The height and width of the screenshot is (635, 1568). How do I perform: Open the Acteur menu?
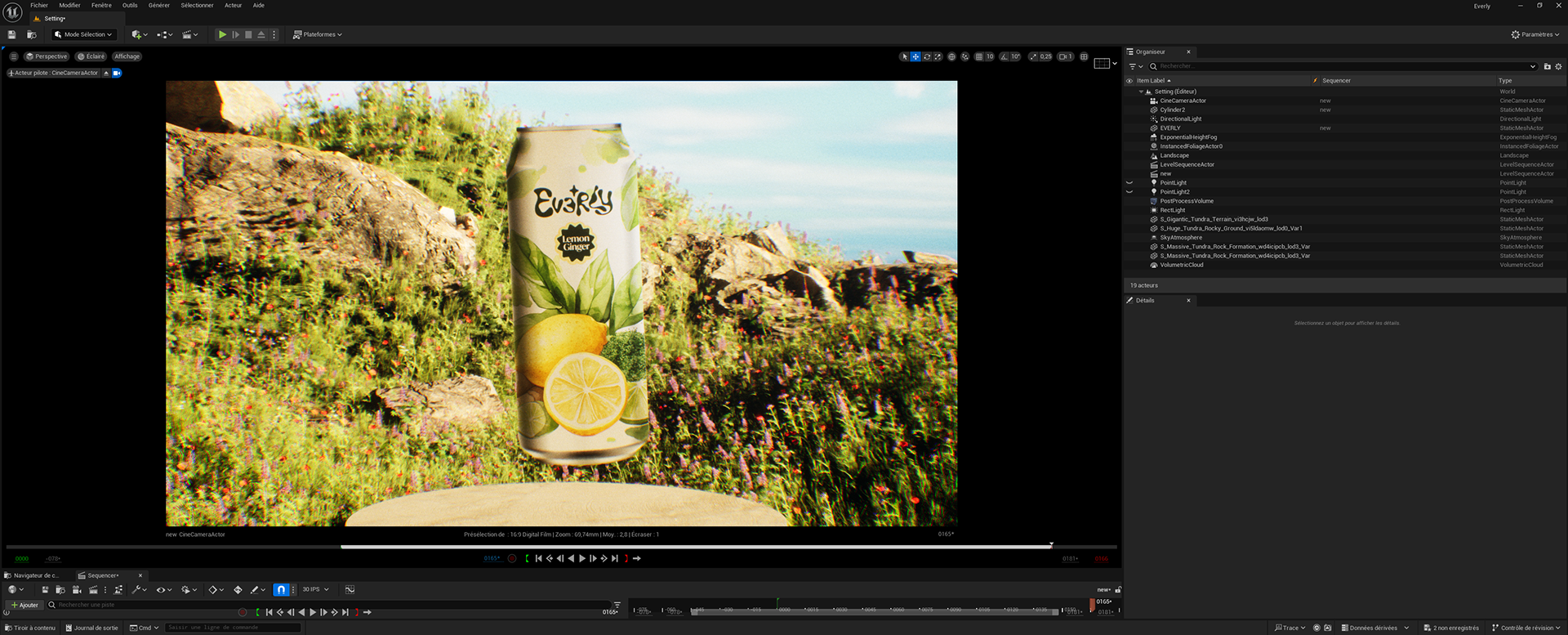tap(233, 5)
